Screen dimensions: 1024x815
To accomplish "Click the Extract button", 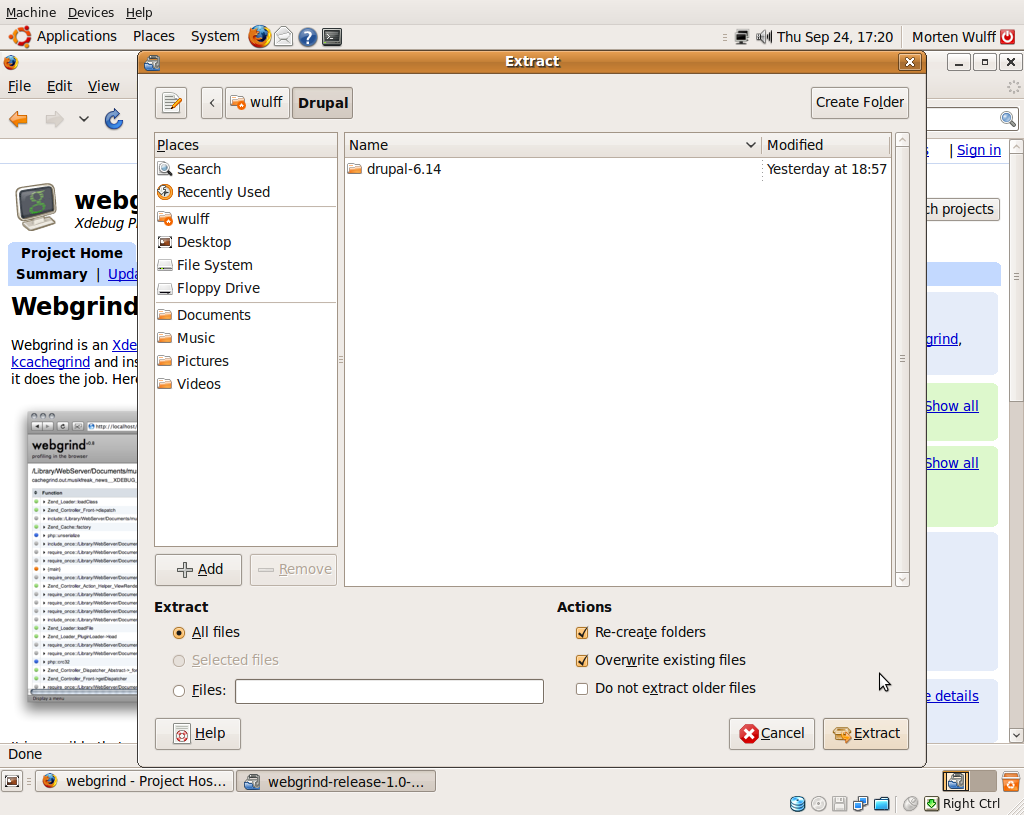I will pyautogui.click(x=865, y=734).
